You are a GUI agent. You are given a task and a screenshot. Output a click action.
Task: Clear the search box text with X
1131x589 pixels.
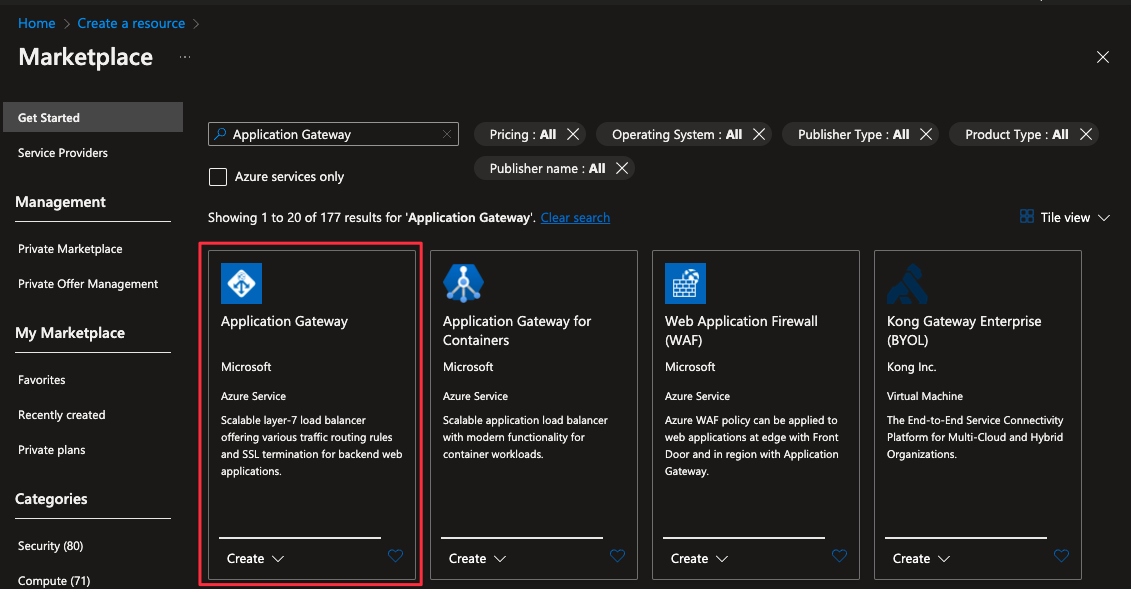pos(446,134)
